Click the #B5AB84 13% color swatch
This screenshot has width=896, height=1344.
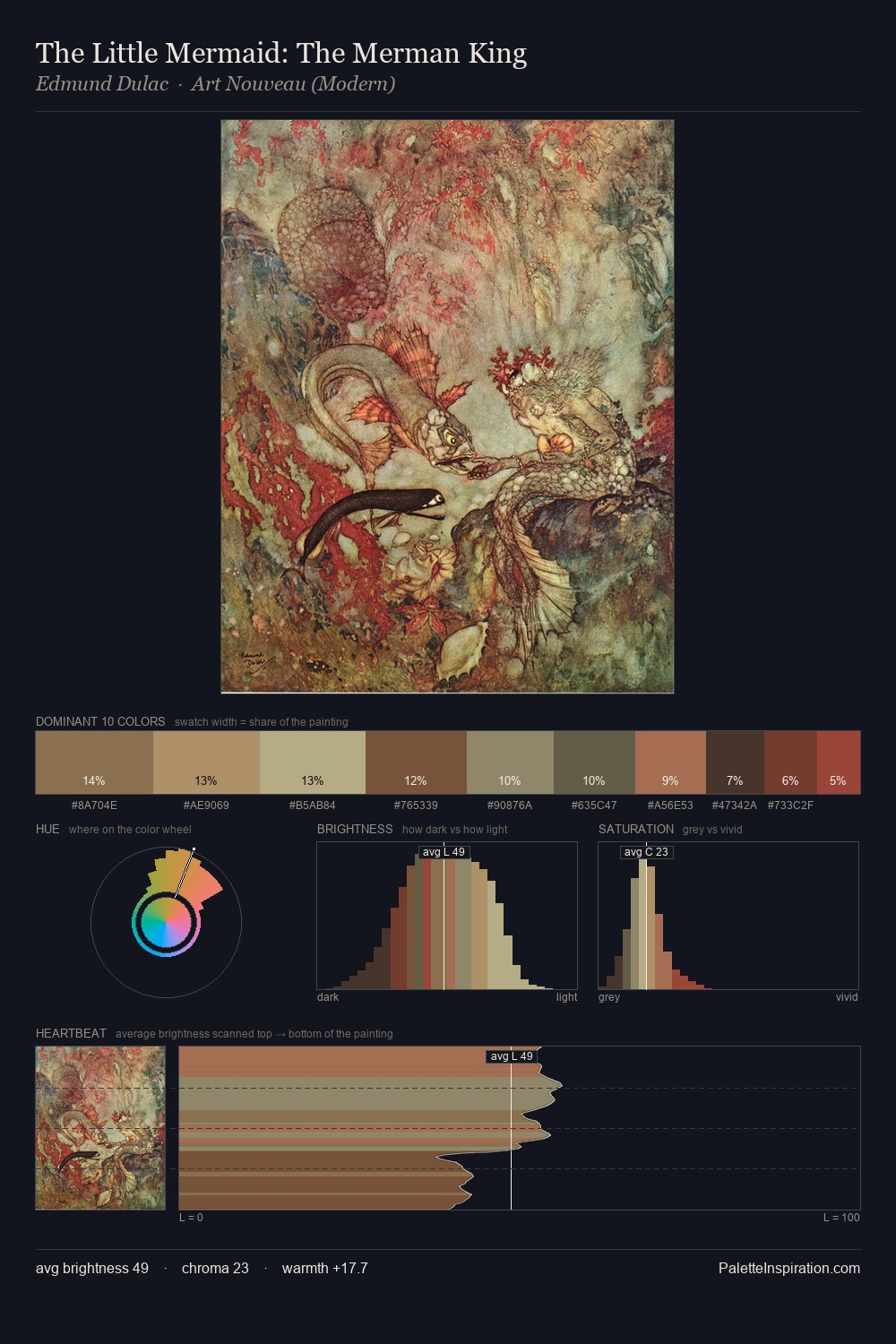(313, 762)
